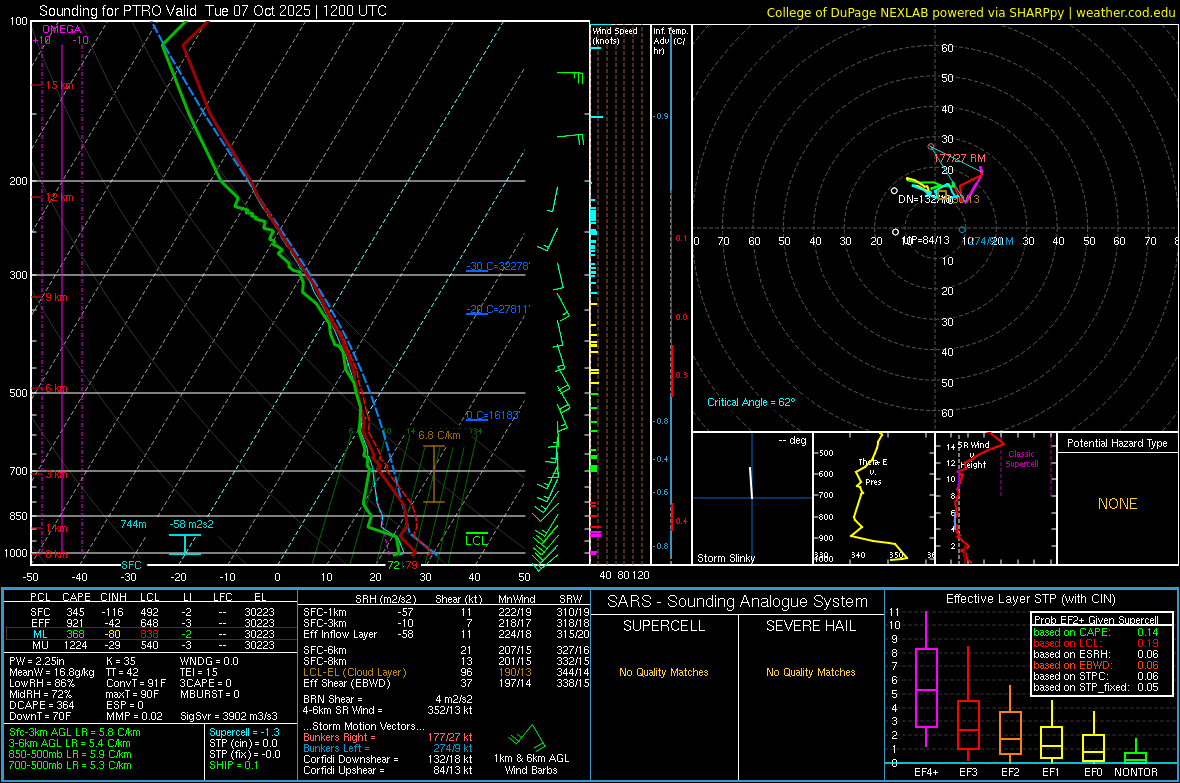Click the "UP=84/13" hodograph label
Viewport: 1180px width, 783px height.
pos(926,240)
